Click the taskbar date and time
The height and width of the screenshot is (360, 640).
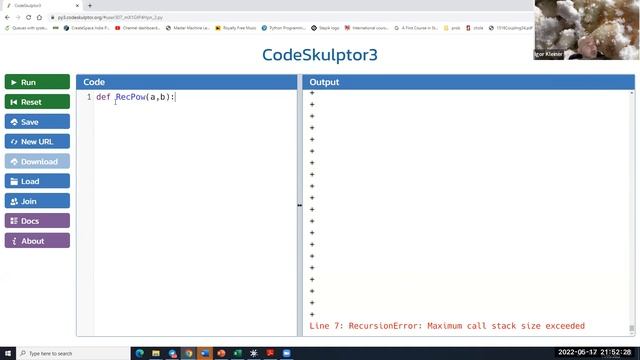595,352
